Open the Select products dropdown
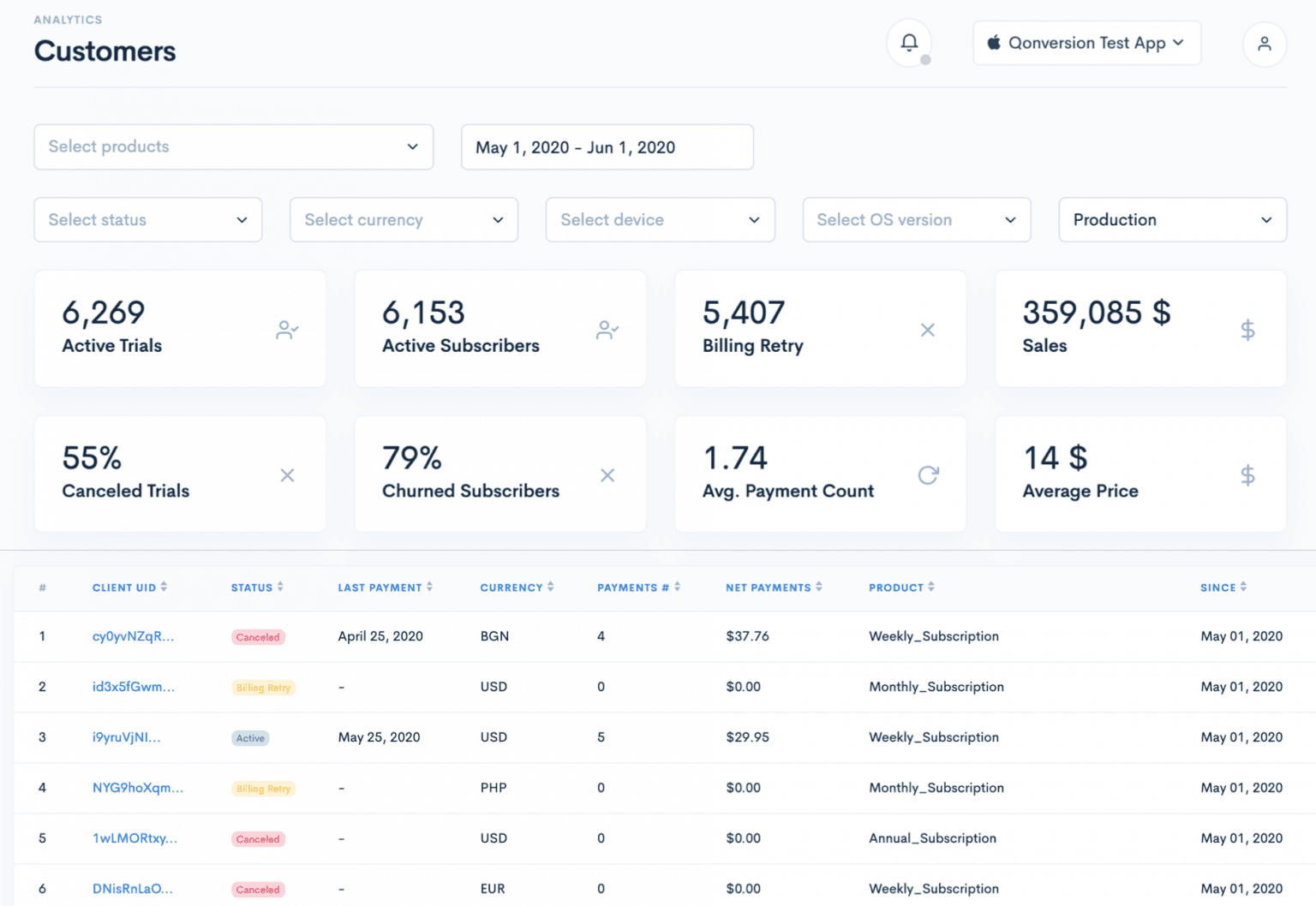The height and width of the screenshot is (906, 1316). click(x=233, y=146)
